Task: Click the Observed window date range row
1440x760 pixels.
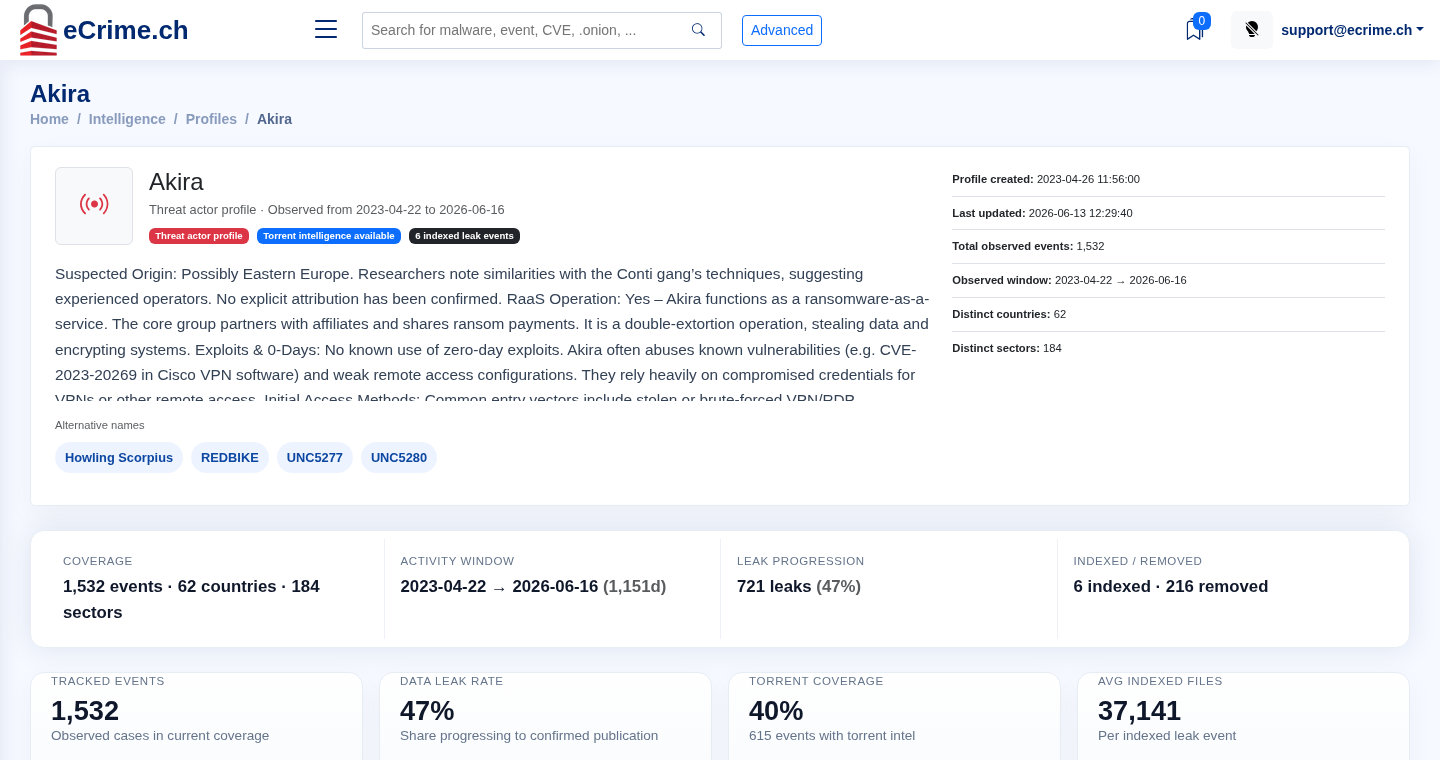Action: (1168, 280)
